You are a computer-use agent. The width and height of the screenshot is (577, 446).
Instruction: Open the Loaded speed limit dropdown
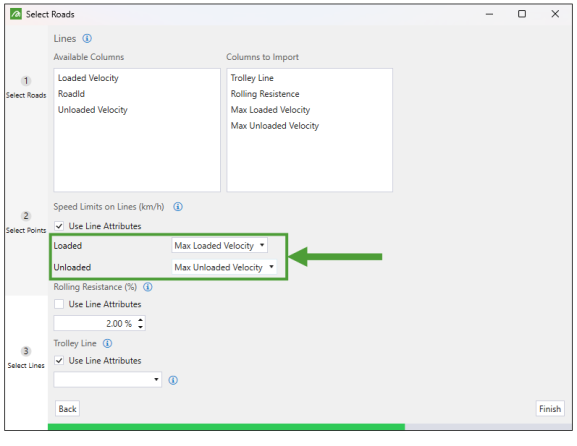click(x=219, y=245)
